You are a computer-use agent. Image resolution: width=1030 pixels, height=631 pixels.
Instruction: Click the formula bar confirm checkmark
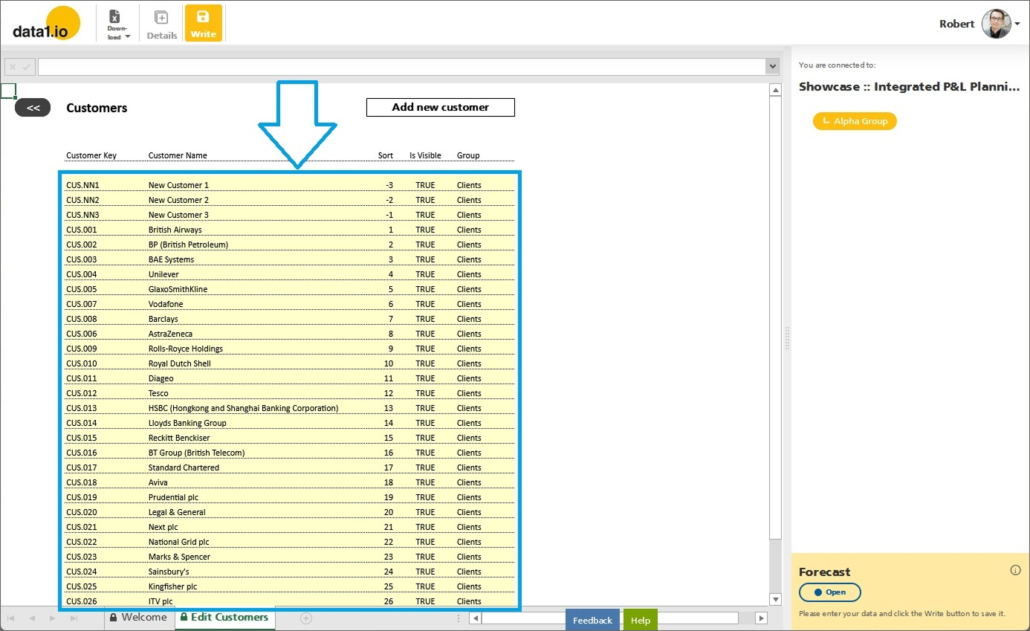tap(26, 67)
